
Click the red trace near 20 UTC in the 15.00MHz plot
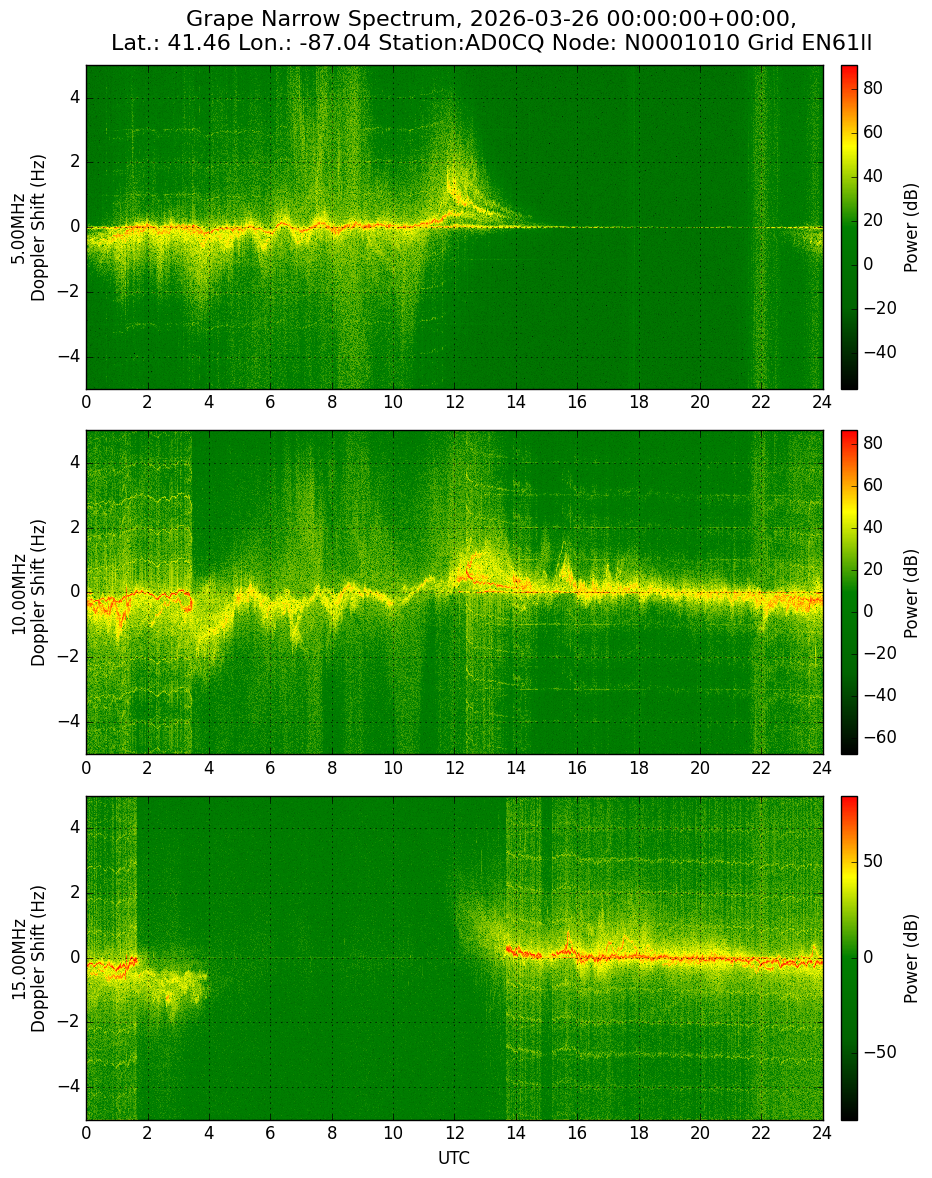[x=700, y=959]
